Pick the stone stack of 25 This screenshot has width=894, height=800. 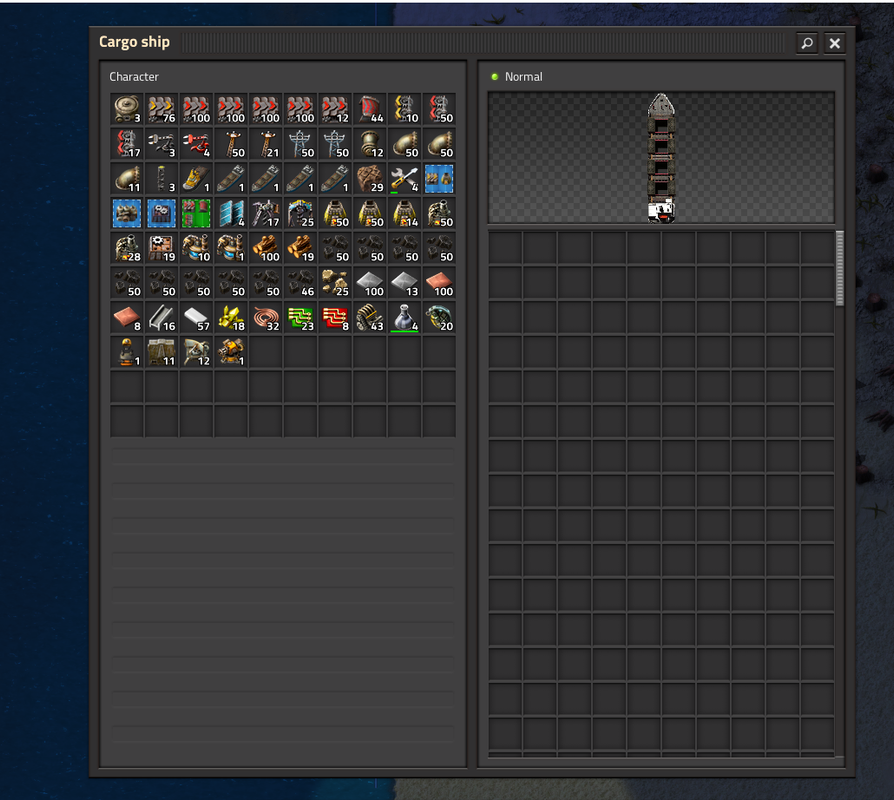(x=335, y=283)
